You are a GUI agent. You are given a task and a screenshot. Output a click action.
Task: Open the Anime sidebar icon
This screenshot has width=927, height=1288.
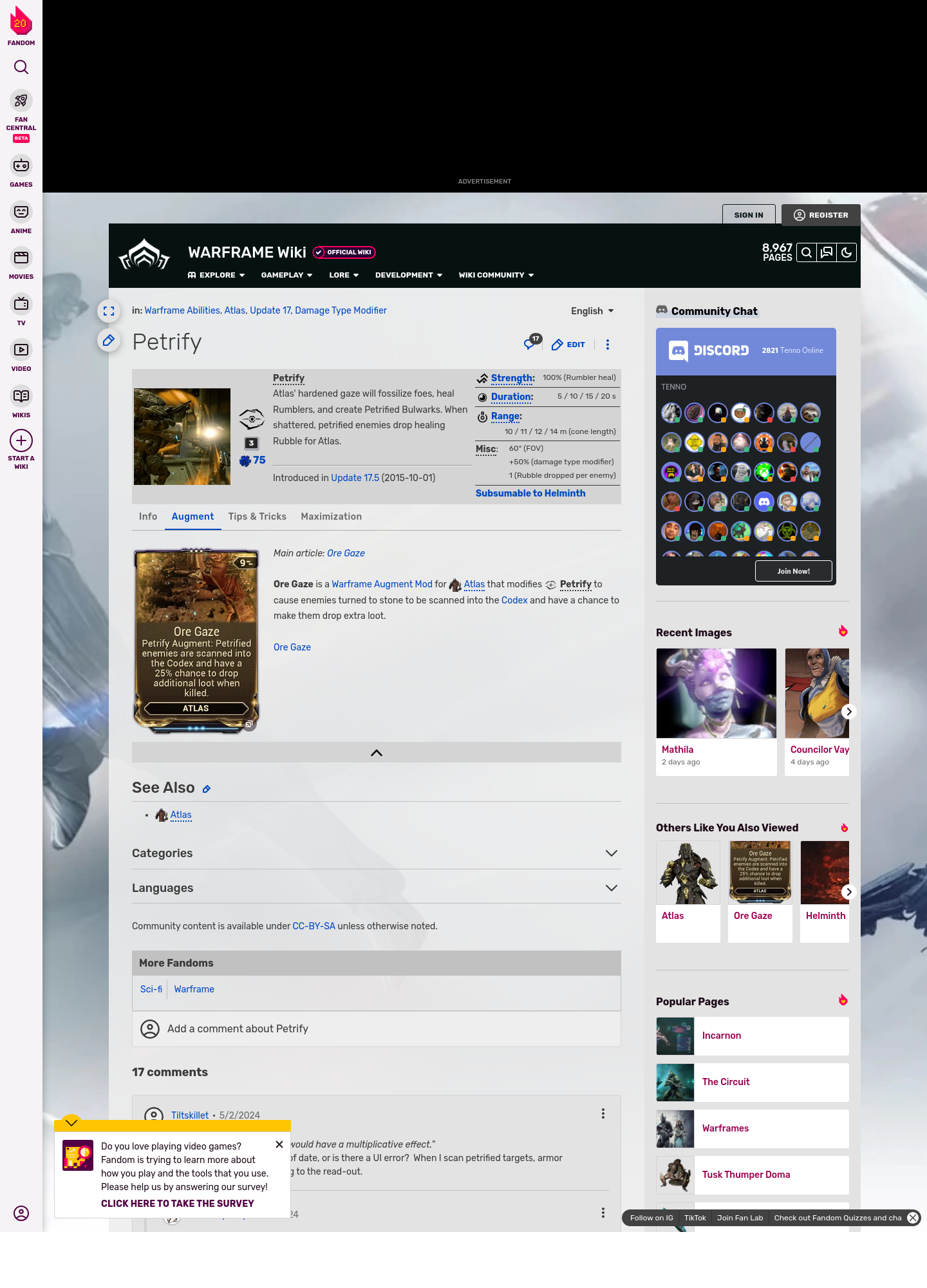[x=21, y=212]
